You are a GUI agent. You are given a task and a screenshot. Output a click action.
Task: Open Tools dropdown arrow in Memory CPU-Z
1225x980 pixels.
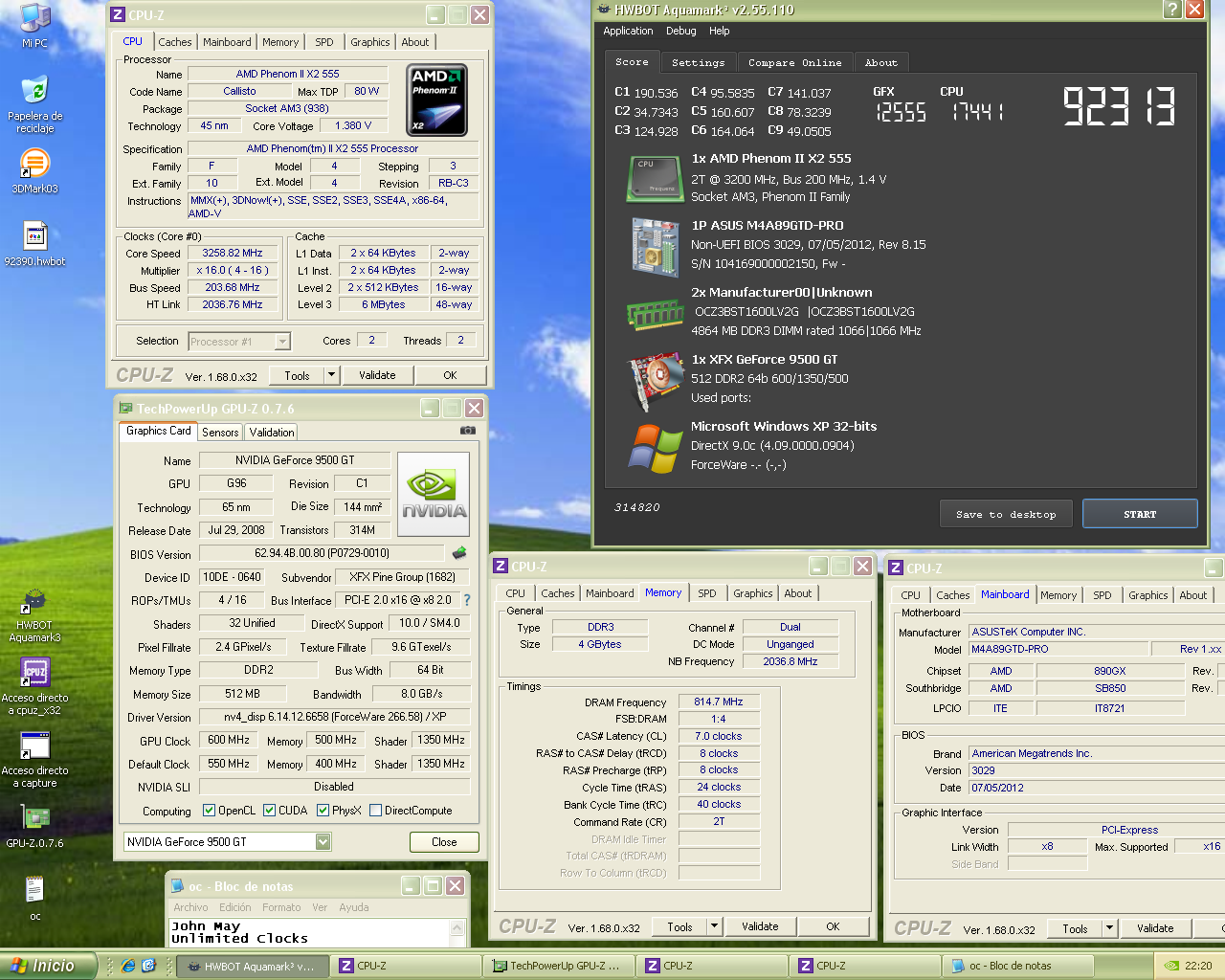click(714, 926)
